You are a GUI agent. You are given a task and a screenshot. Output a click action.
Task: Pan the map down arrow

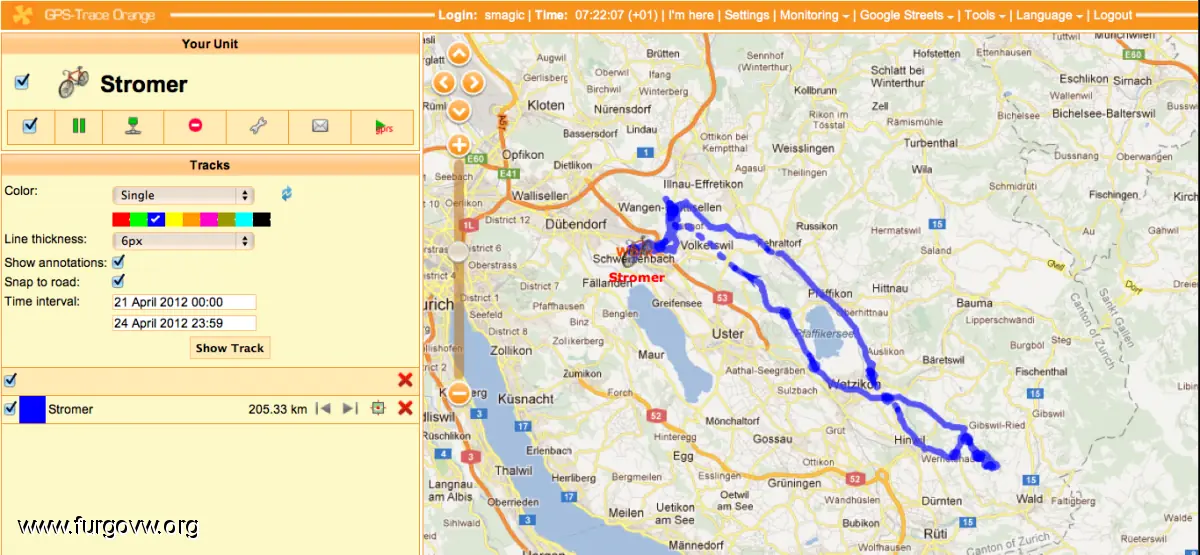coord(459,109)
